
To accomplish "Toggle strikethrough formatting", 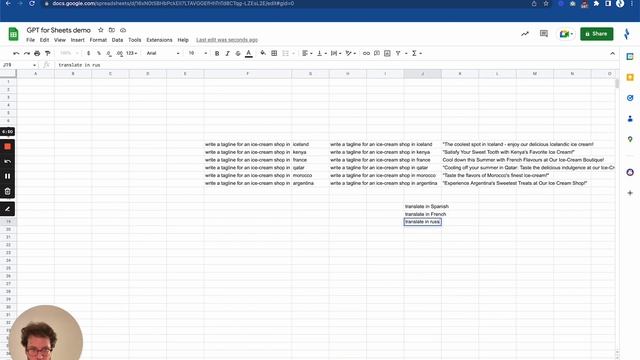I will click(238, 53).
